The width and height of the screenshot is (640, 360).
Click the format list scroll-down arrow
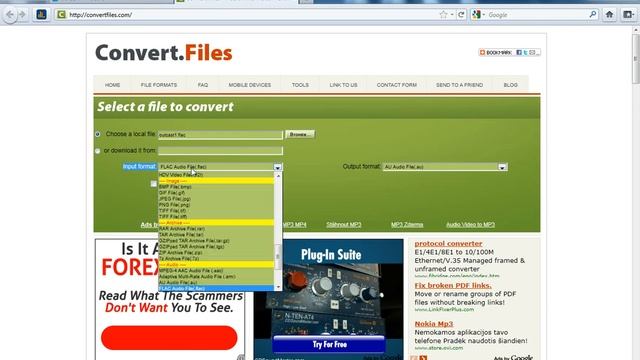(278, 287)
